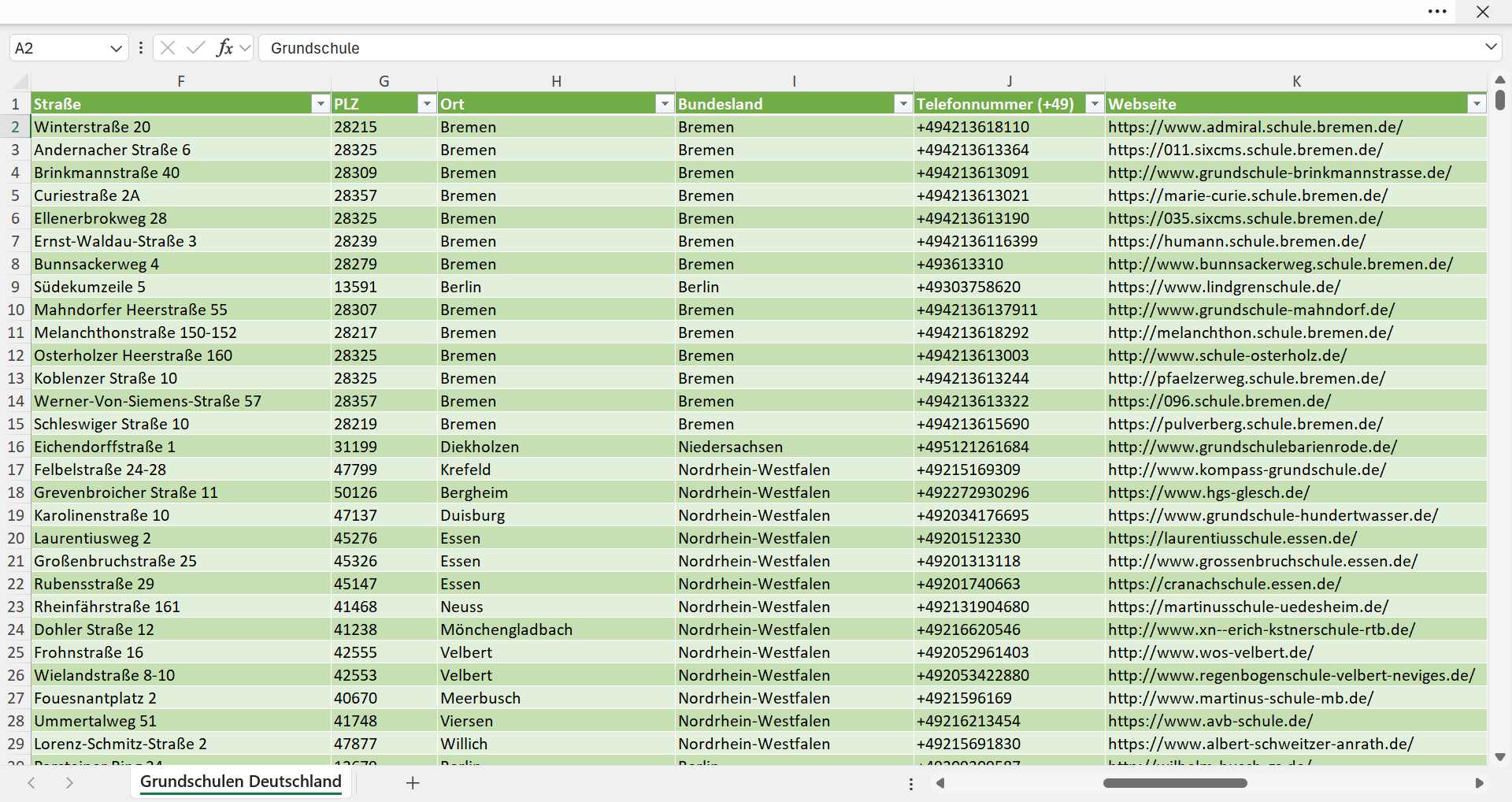
Task: Add a new sheet with the plus icon
Action: tap(413, 782)
